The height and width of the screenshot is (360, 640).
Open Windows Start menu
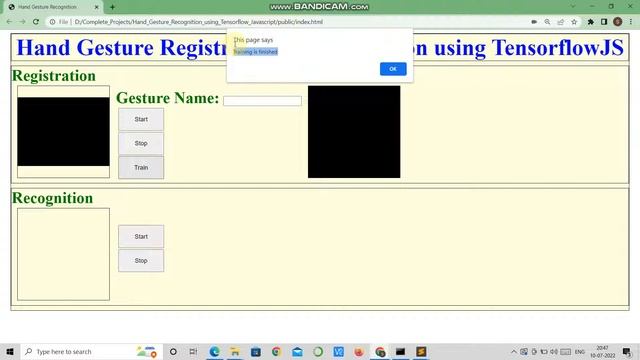pyautogui.click(x=10, y=351)
